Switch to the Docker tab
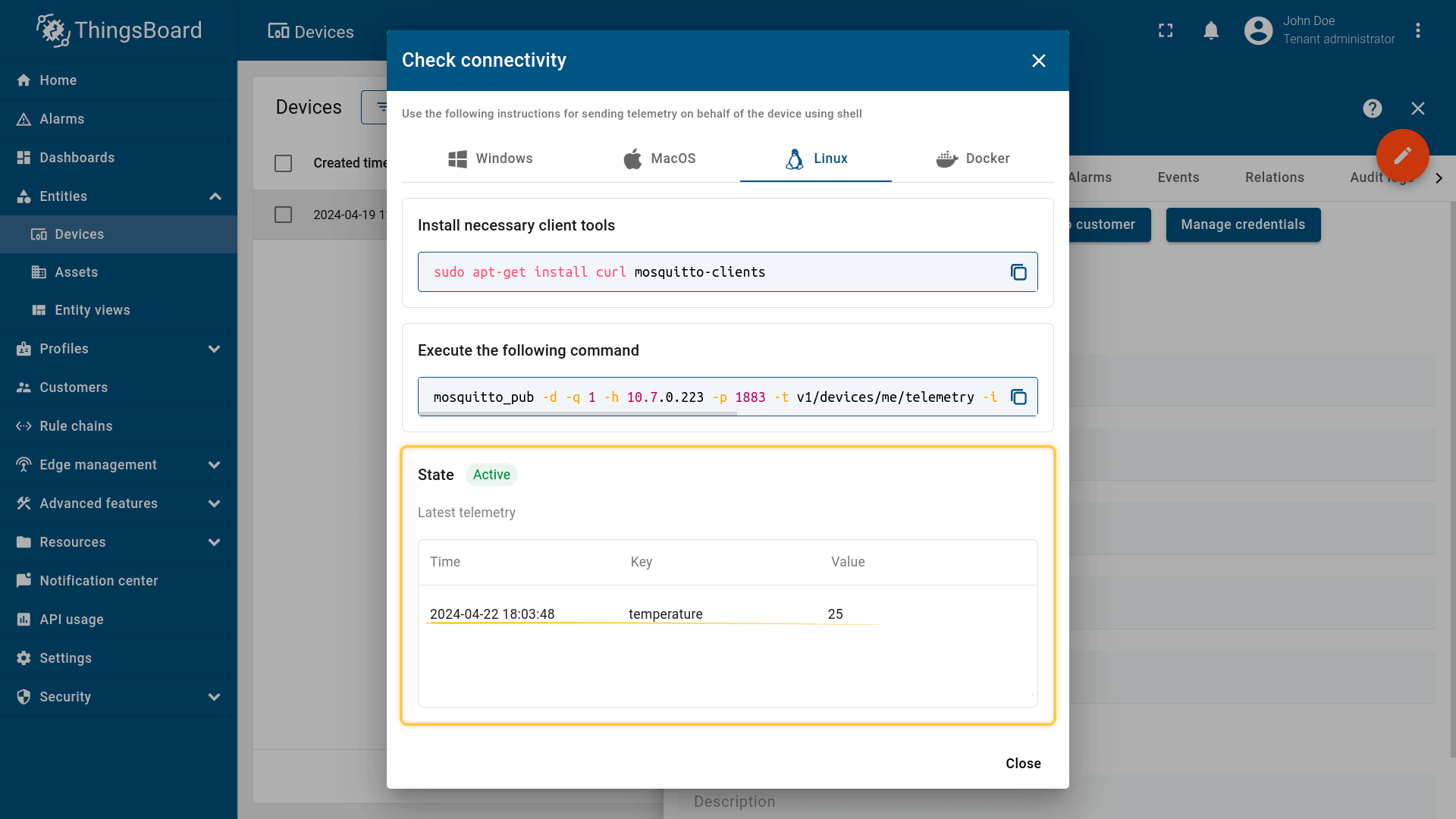This screenshot has width=1456, height=819. point(973,158)
